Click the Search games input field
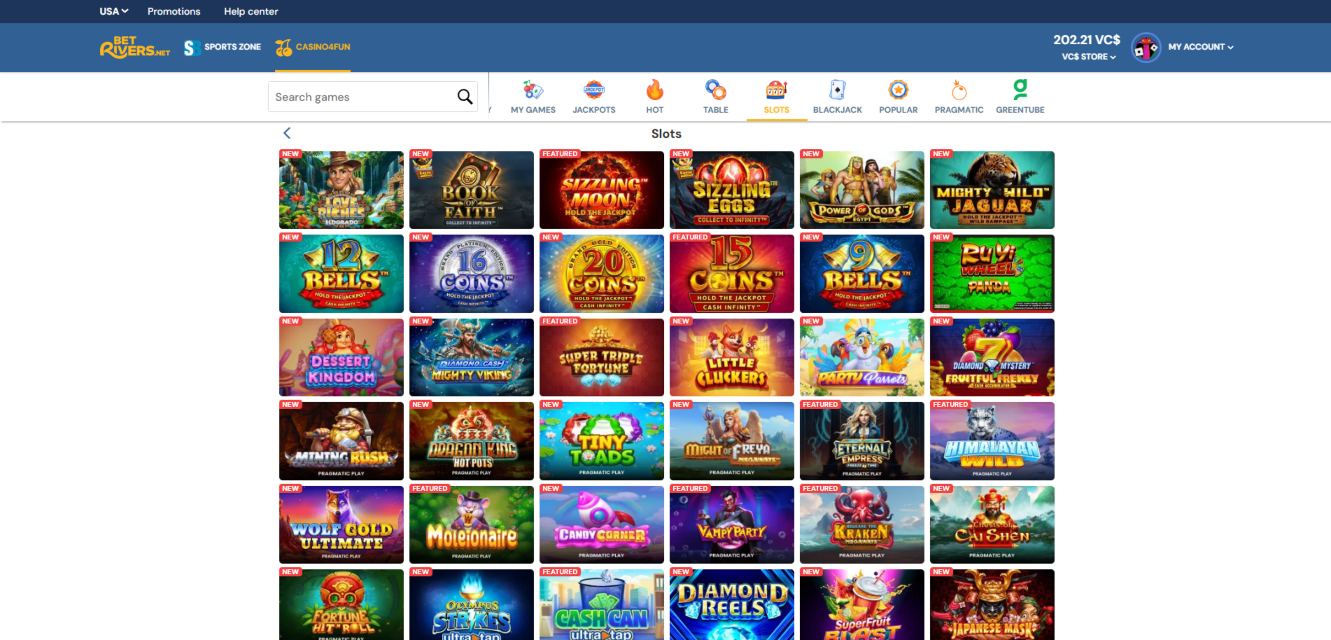This screenshot has width=1331, height=640. tap(360, 97)
